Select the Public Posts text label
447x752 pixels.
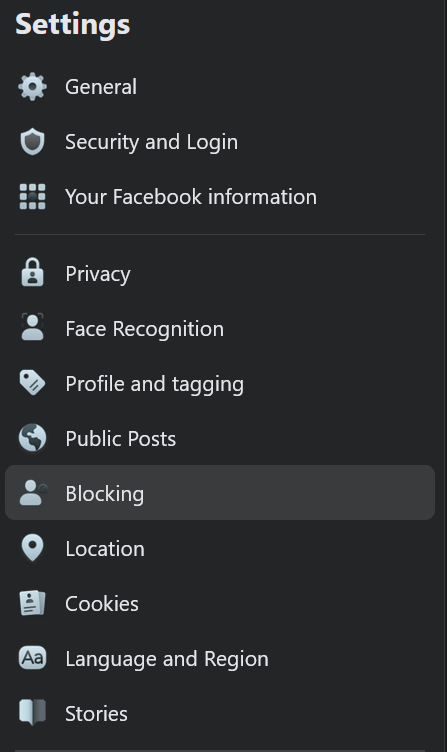tap(121, 439)
